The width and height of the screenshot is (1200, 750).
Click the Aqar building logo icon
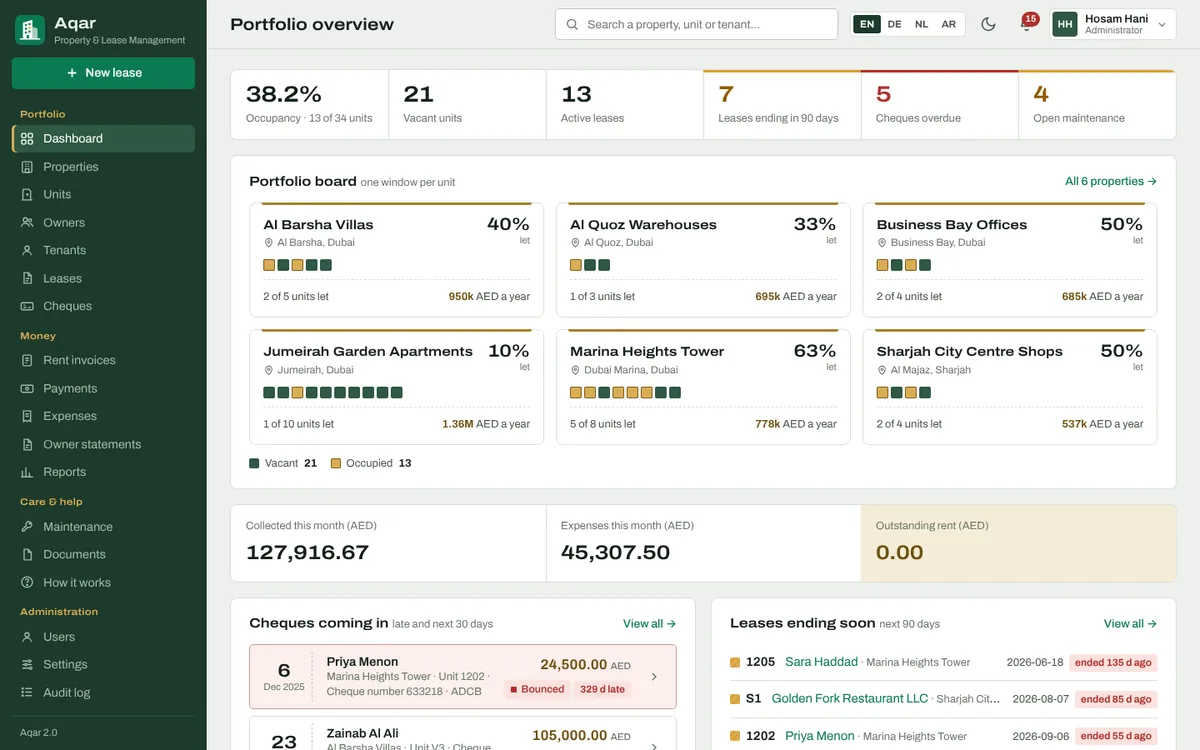pos(30,30)
